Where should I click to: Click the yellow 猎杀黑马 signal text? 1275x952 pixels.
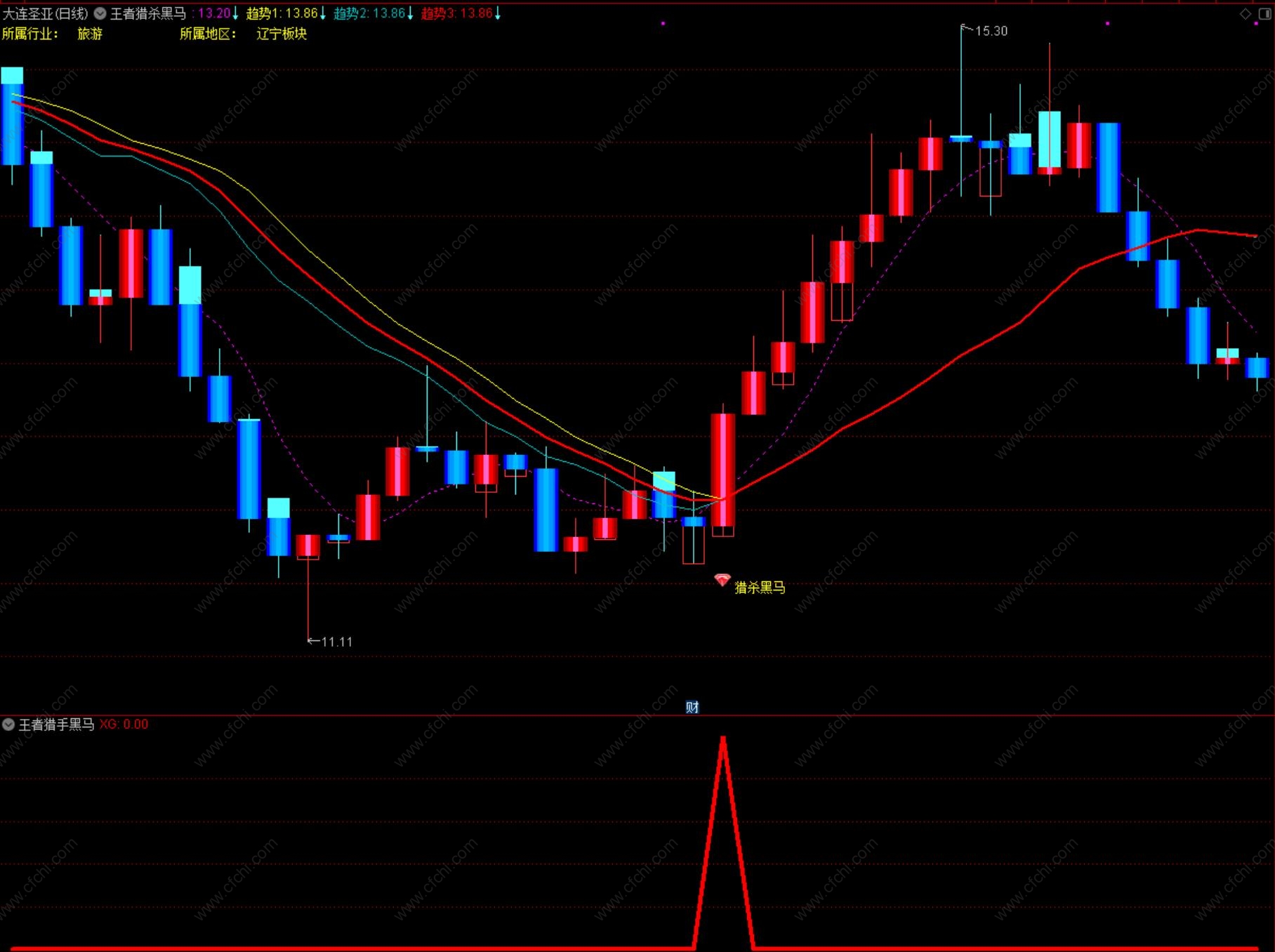point(760,587)
